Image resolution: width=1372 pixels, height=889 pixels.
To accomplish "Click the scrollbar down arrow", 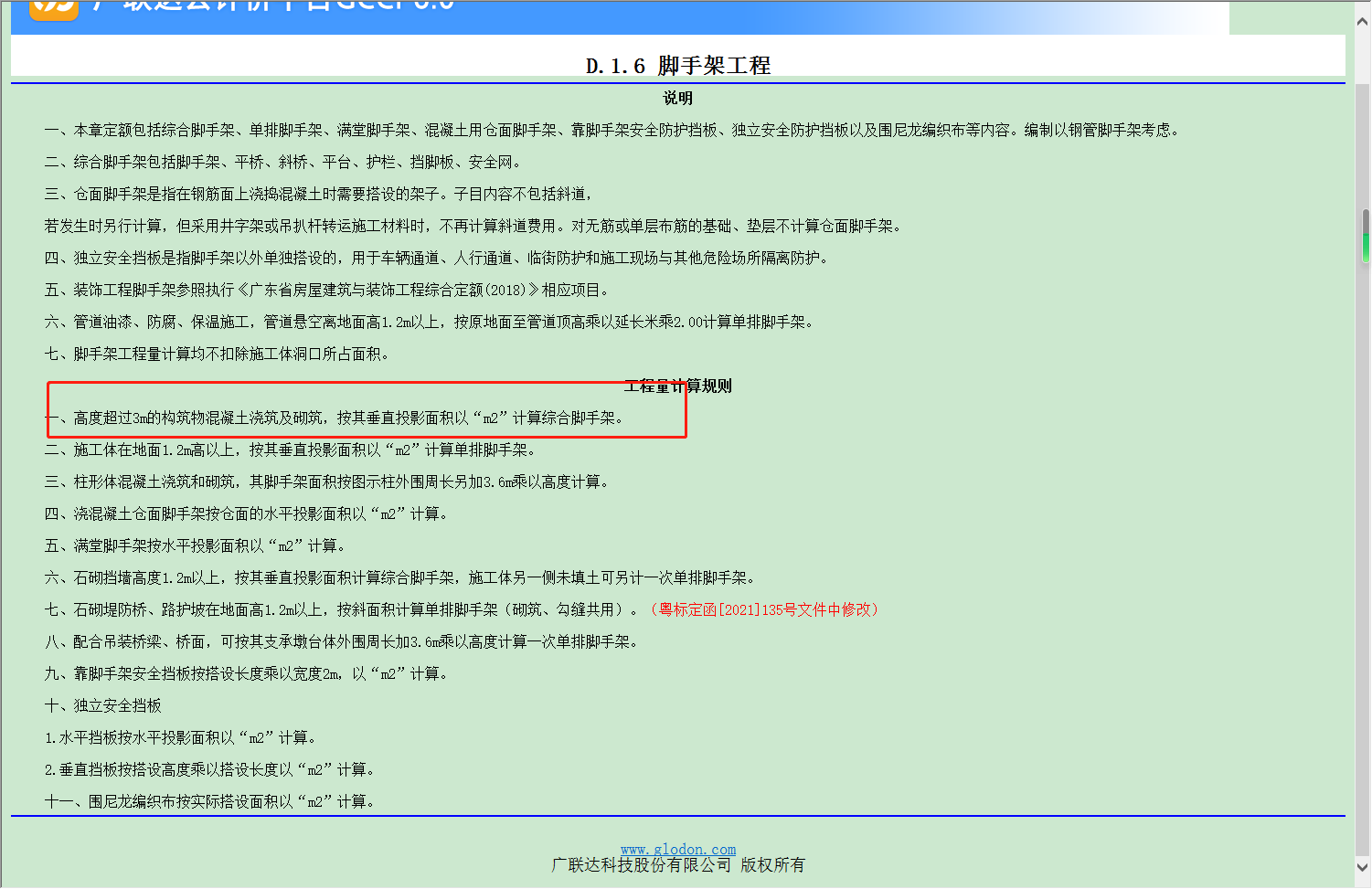I will coord(1363,867).
